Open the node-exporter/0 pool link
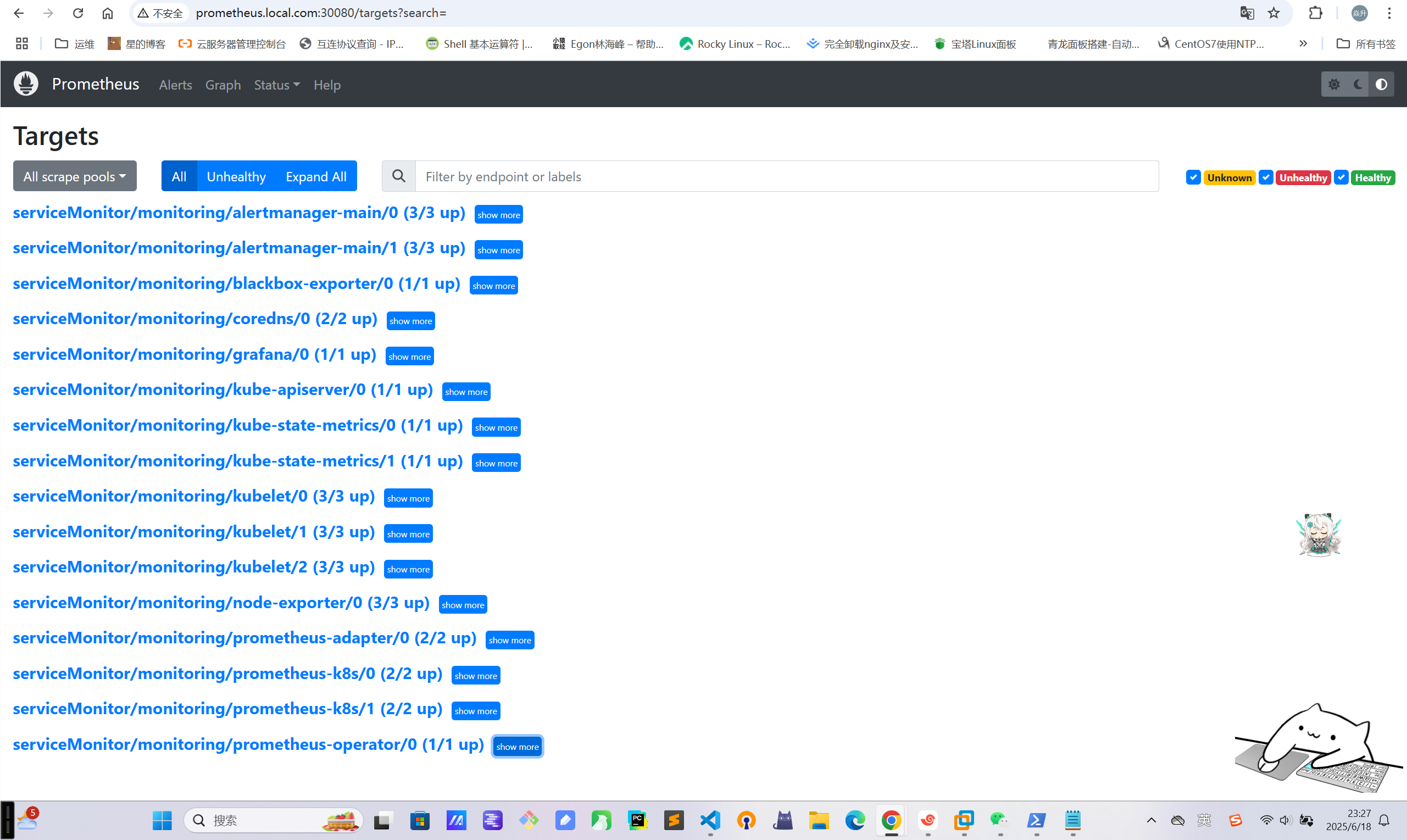The width and height of the screenshot is (1407, 840). (221, 602)
